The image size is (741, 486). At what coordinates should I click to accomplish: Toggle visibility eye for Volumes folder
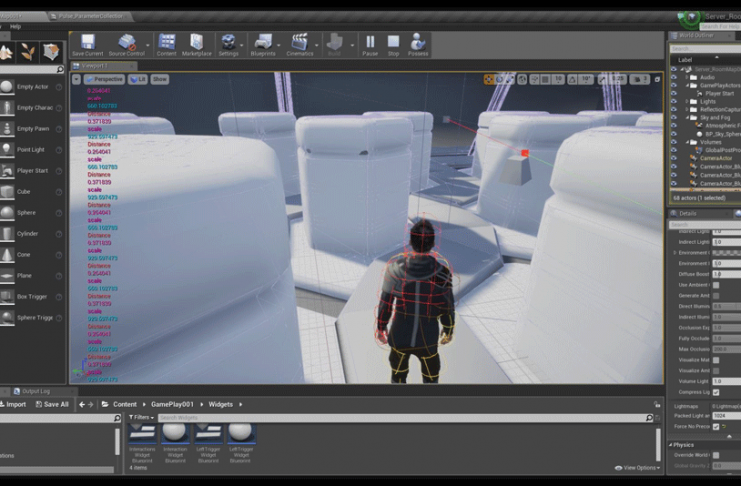point(674,142)
